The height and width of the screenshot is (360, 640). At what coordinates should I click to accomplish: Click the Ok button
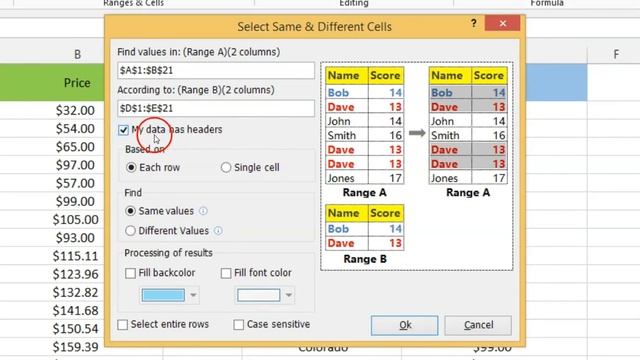tap(404, 325)
